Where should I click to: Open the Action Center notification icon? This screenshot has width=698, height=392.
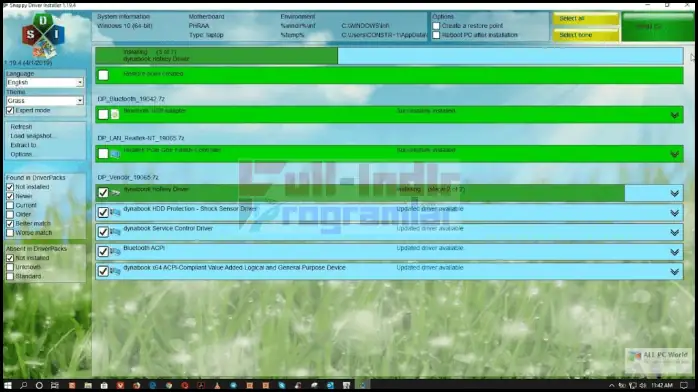pyautogui.click(x=684, y=385)
